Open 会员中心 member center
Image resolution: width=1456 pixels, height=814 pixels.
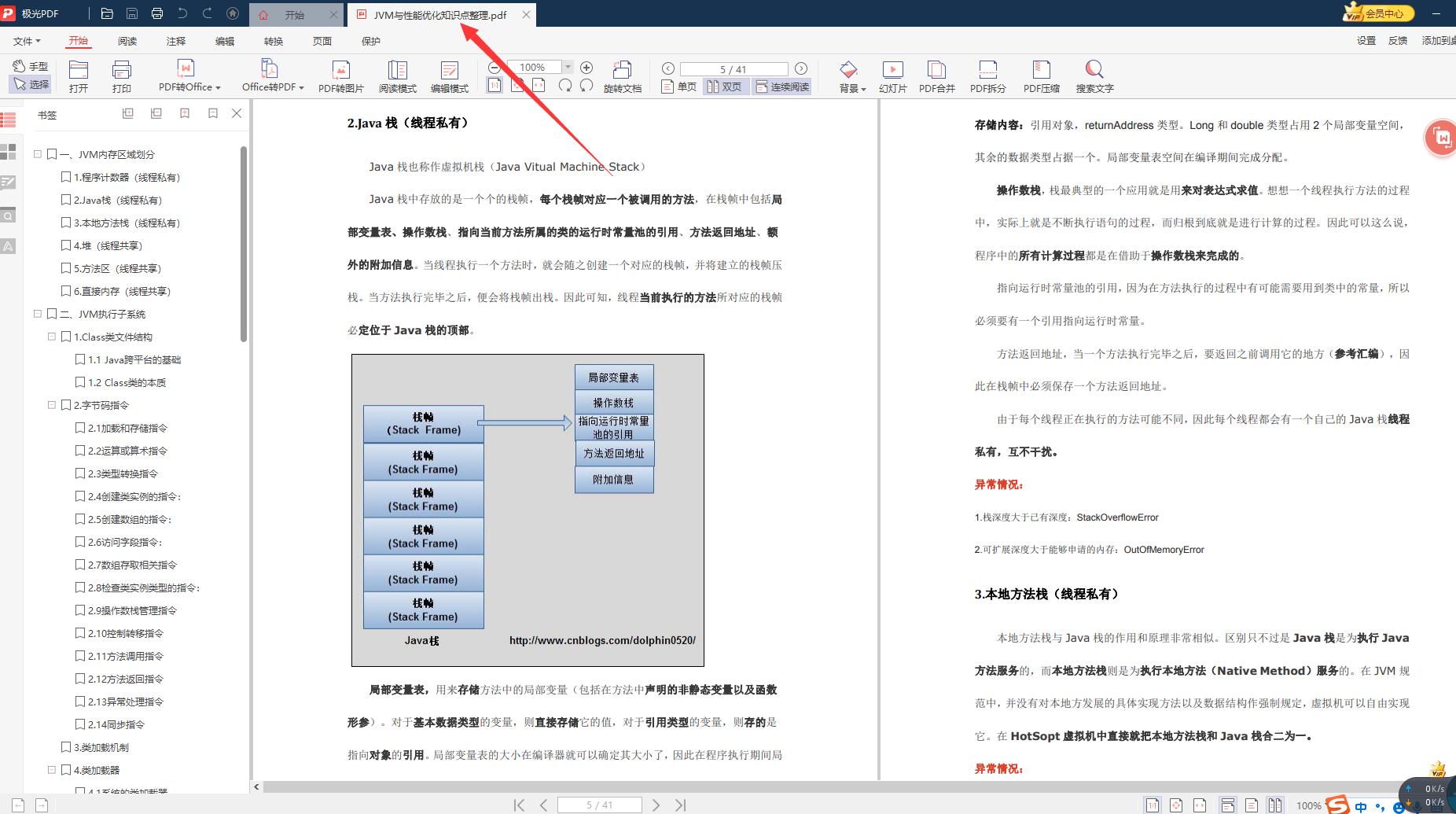1378,13
